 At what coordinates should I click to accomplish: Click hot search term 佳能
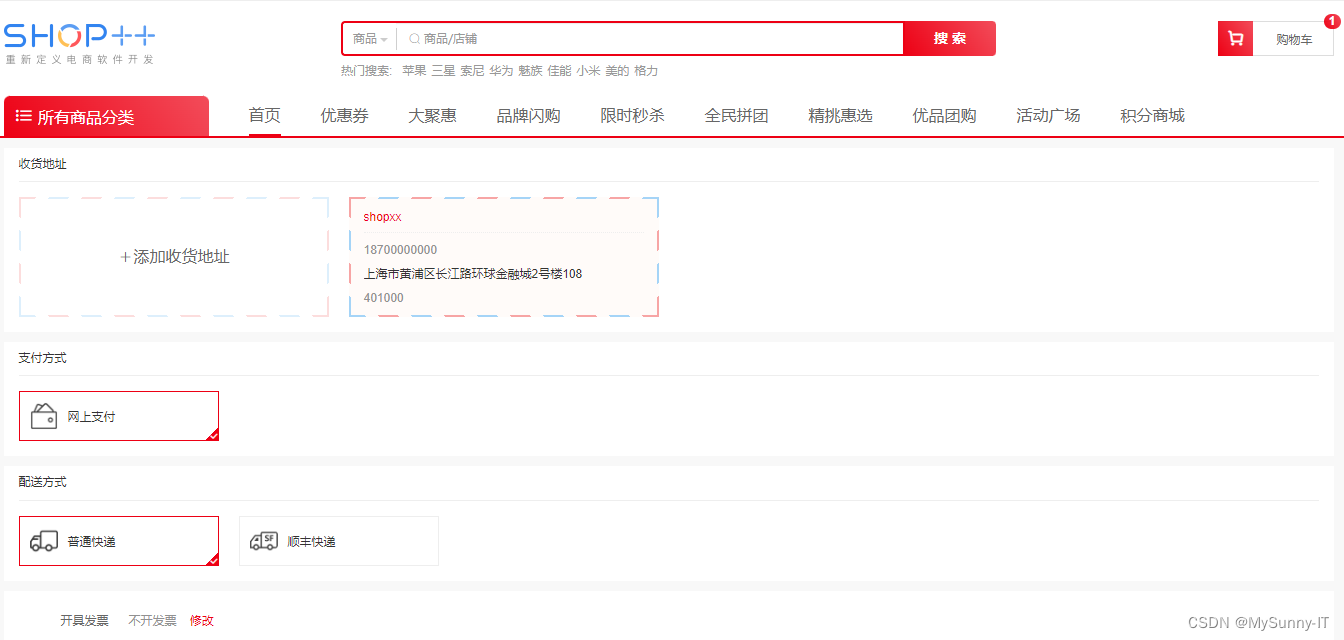[559, 71]
